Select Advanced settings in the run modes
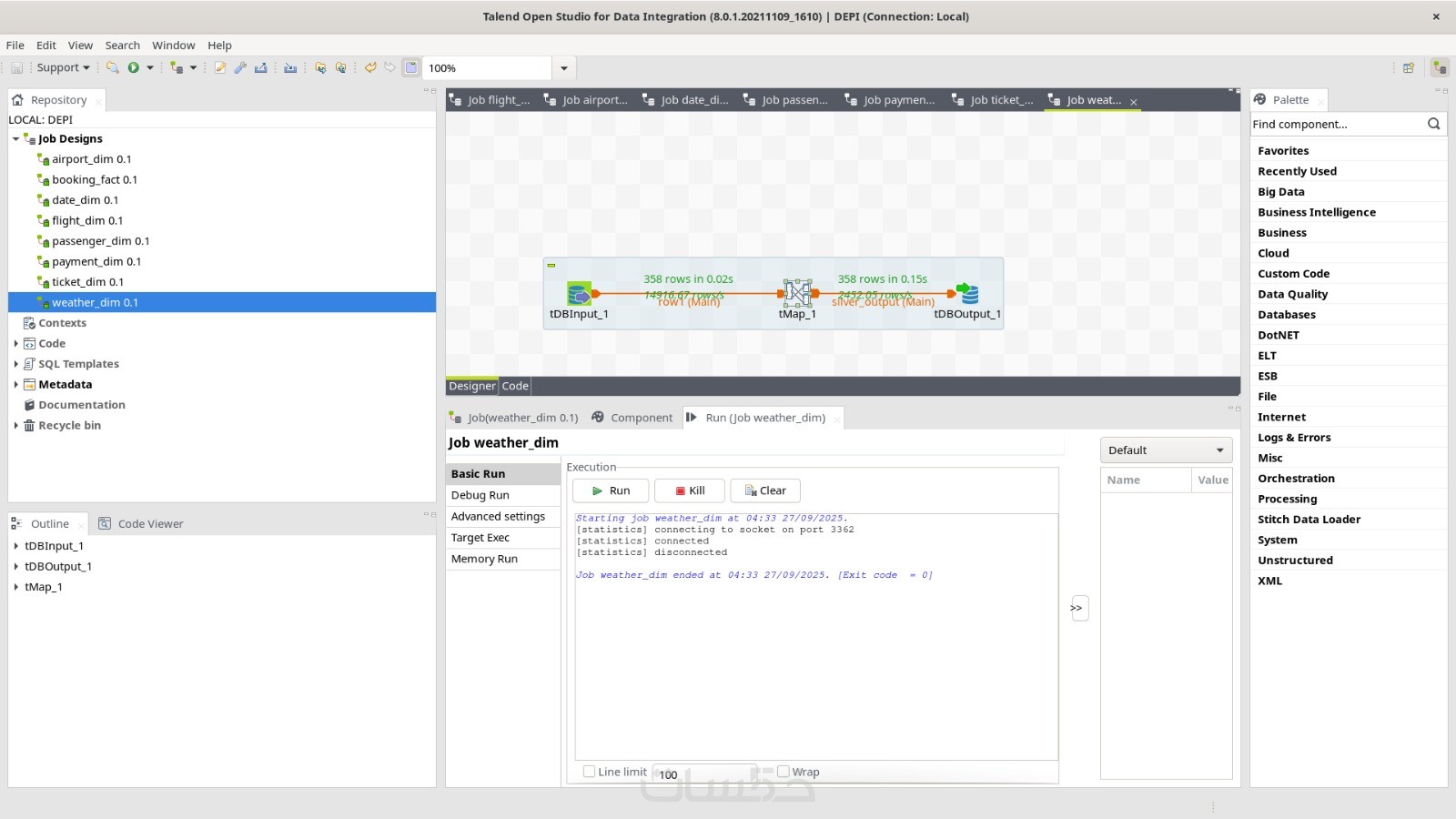 pyautogui.click(x=503, y=517)
